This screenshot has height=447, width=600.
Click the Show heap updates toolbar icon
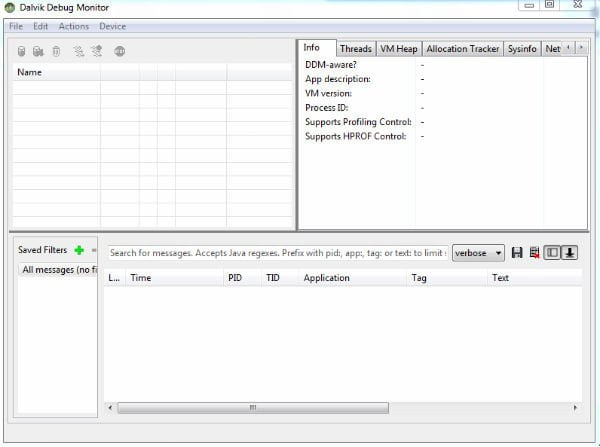click(x=21, y=51)
